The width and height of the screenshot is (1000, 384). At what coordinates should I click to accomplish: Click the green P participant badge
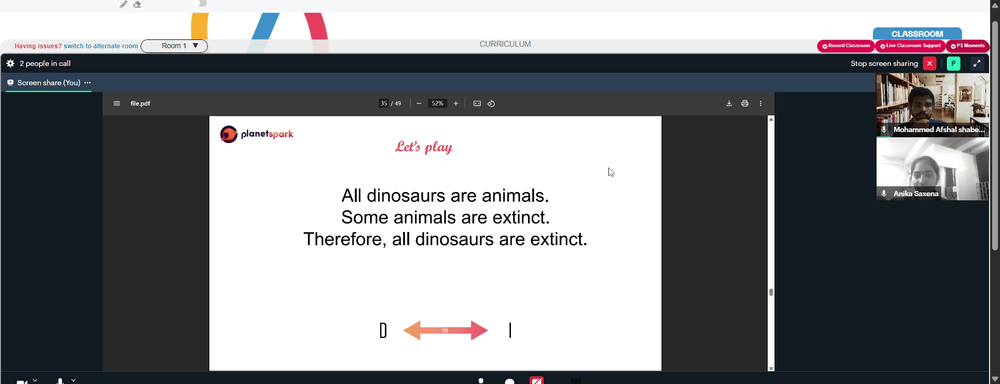[x=953, y=64]
